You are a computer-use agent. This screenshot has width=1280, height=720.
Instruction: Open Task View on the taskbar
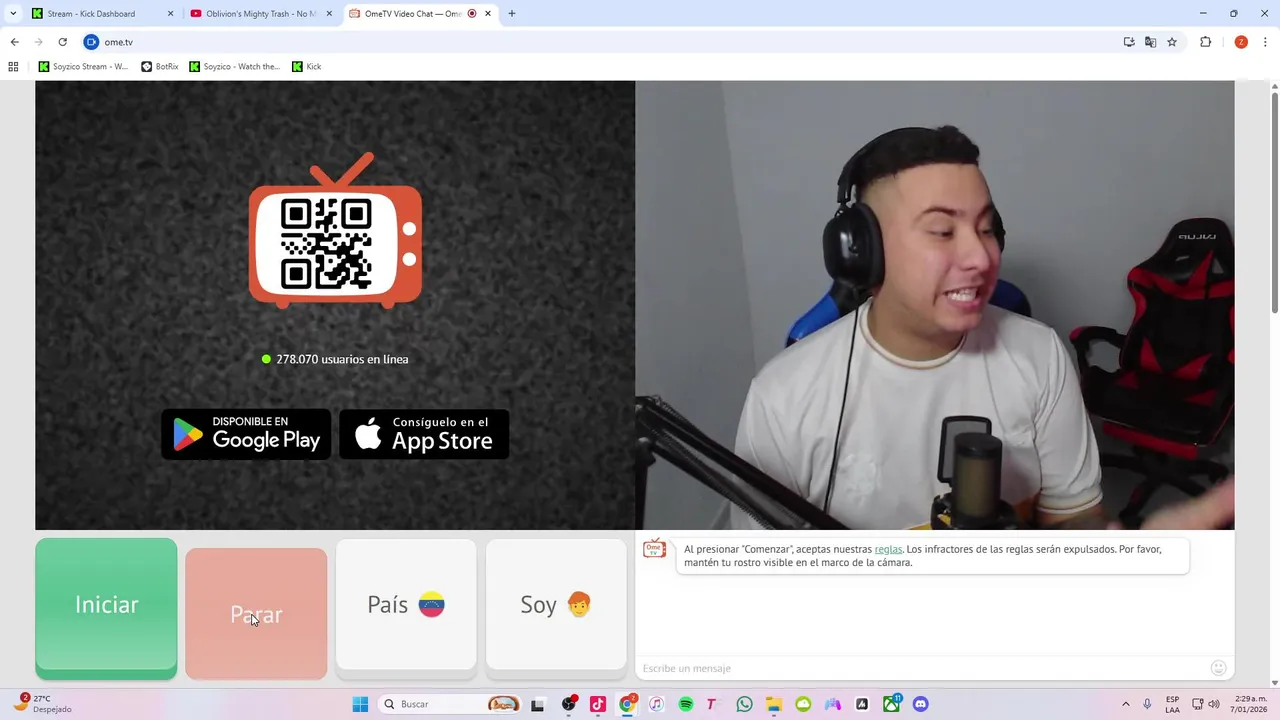537,704
